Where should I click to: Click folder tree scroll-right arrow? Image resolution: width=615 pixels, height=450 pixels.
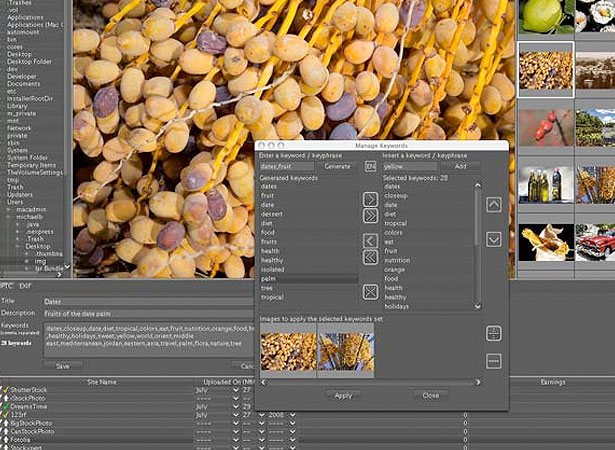pos(59,275)
